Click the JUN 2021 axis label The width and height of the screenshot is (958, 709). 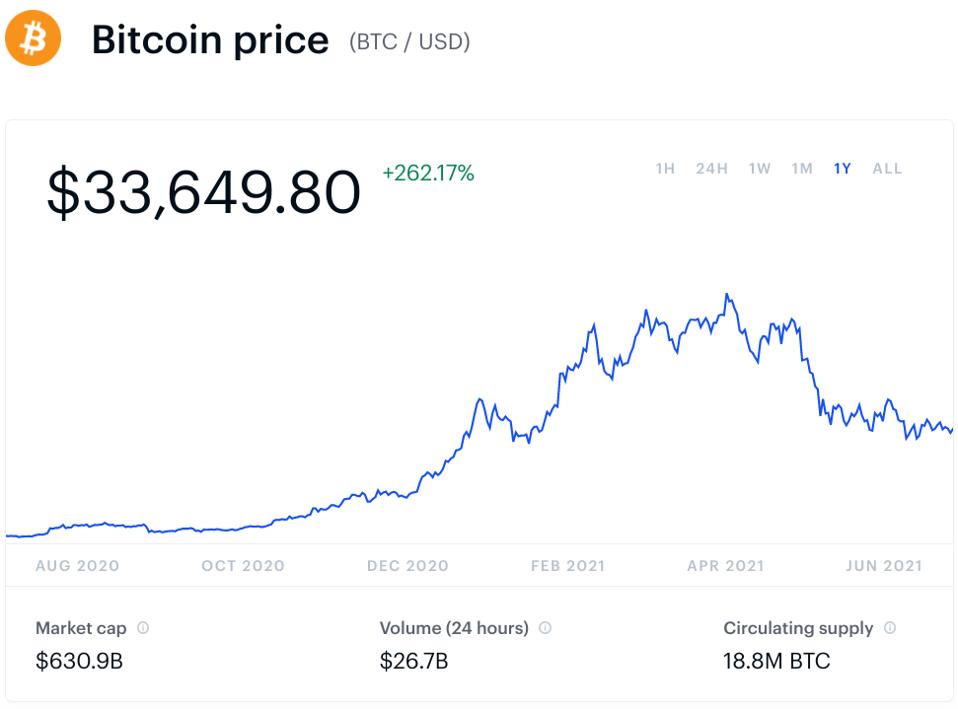point(883,566)
